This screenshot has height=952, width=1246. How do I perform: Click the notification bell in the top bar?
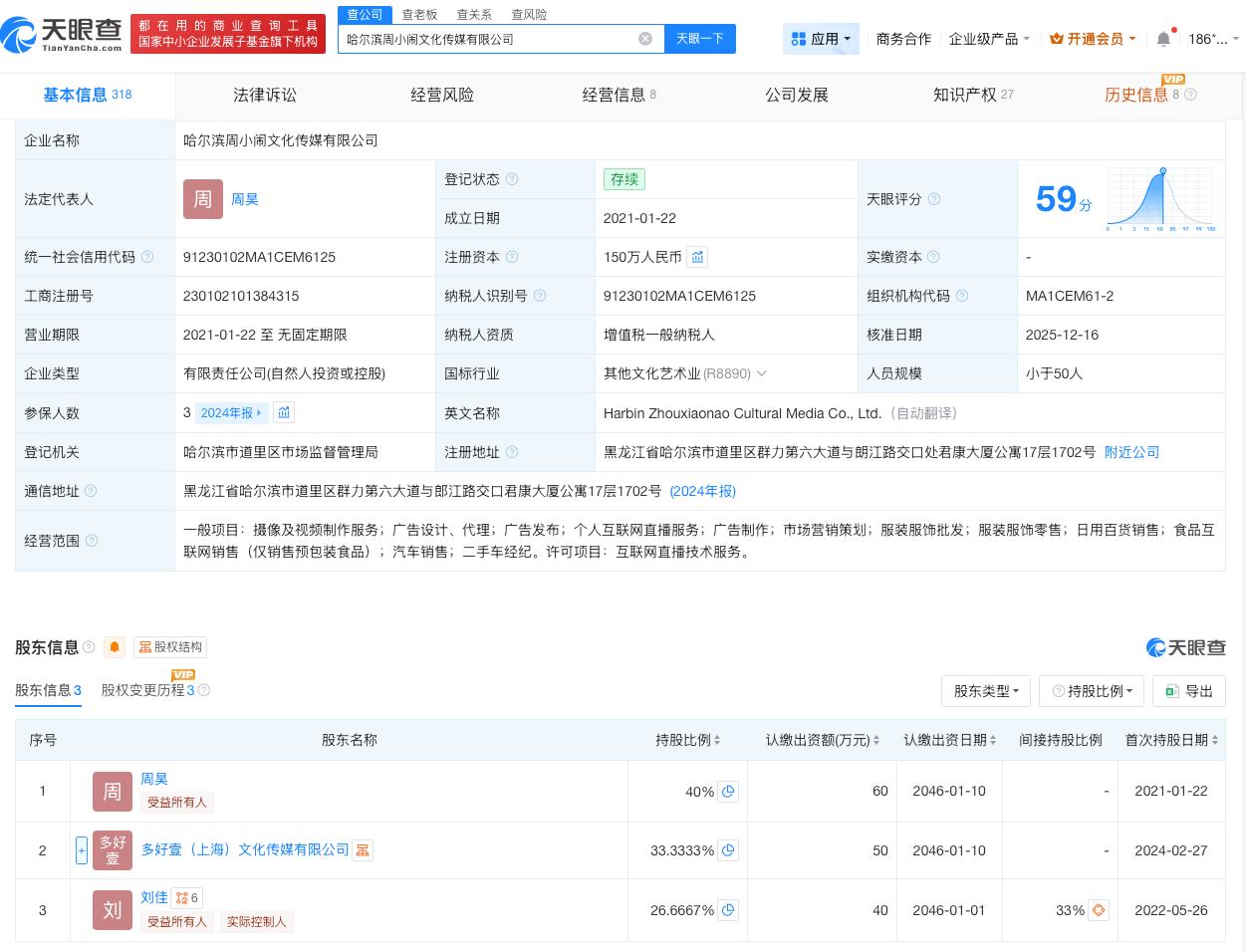tap(1163, 38)
